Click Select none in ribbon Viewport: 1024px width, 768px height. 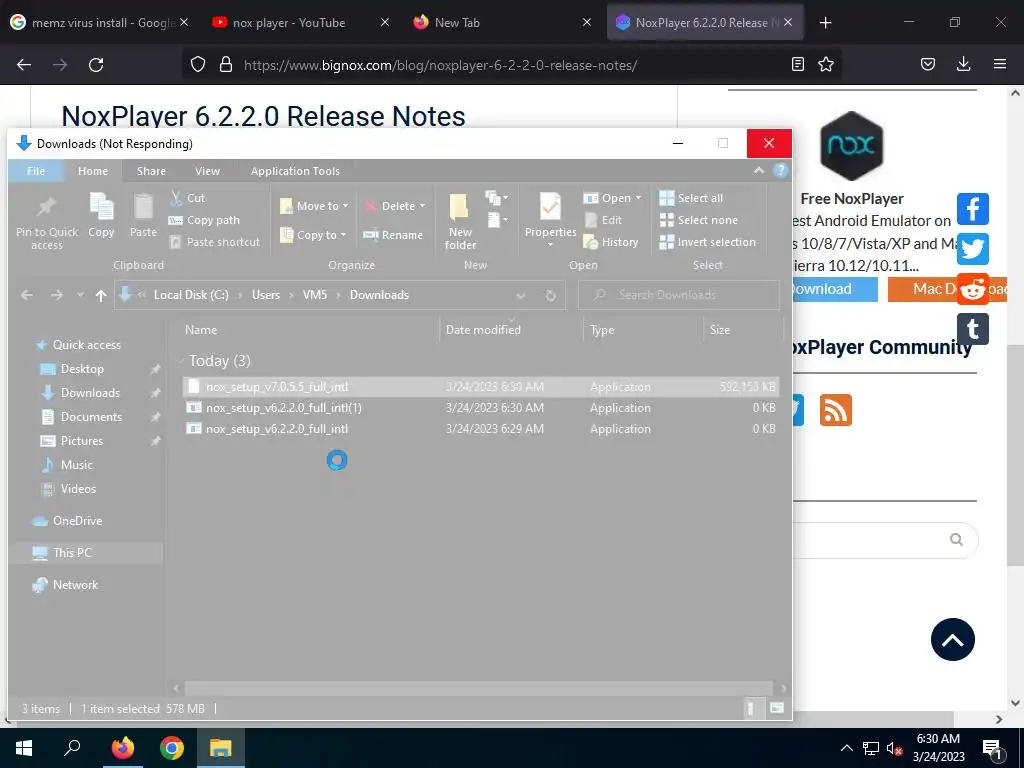coord(698,220)
